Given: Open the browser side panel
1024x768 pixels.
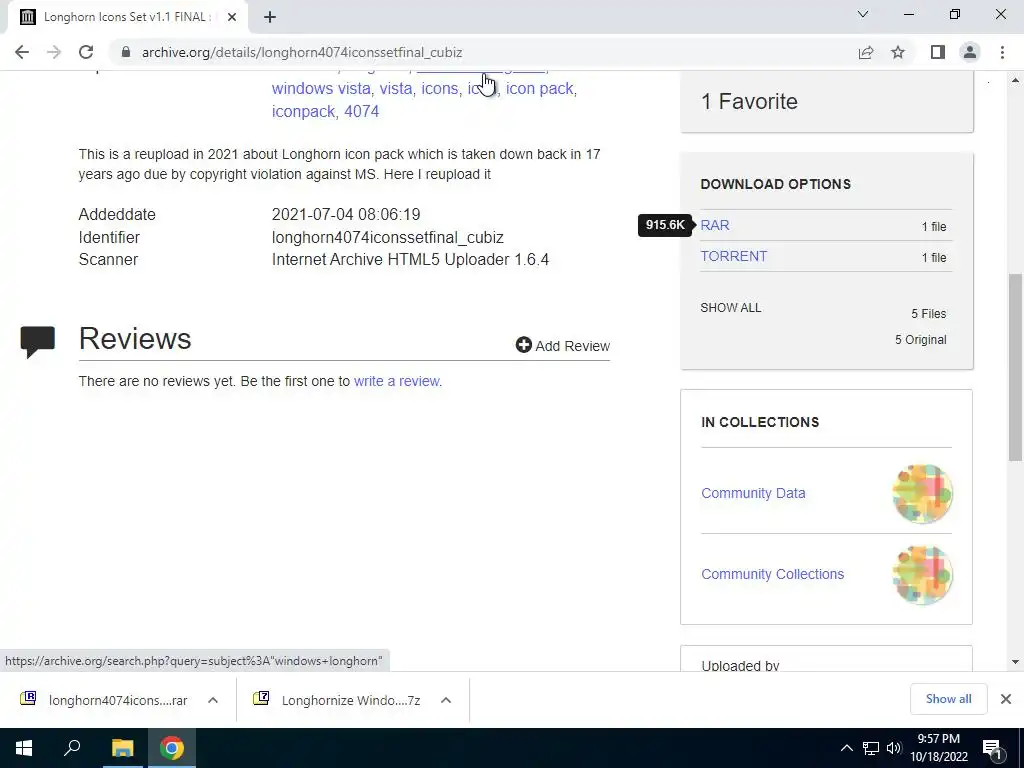Looking at the screenshot, I should coord(938,52).
